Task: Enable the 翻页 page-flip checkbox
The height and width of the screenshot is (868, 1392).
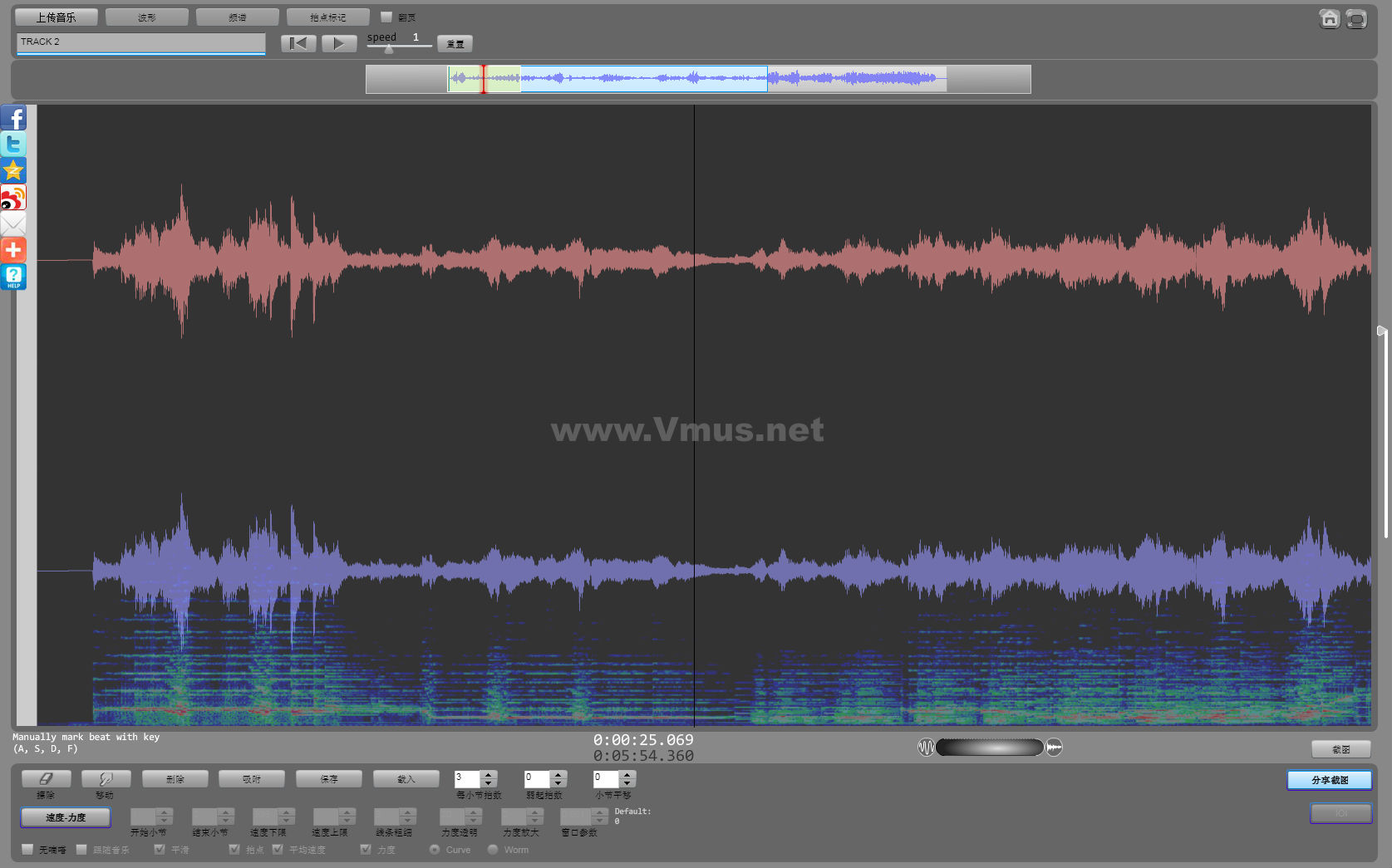Action: (x=386, y=17)
